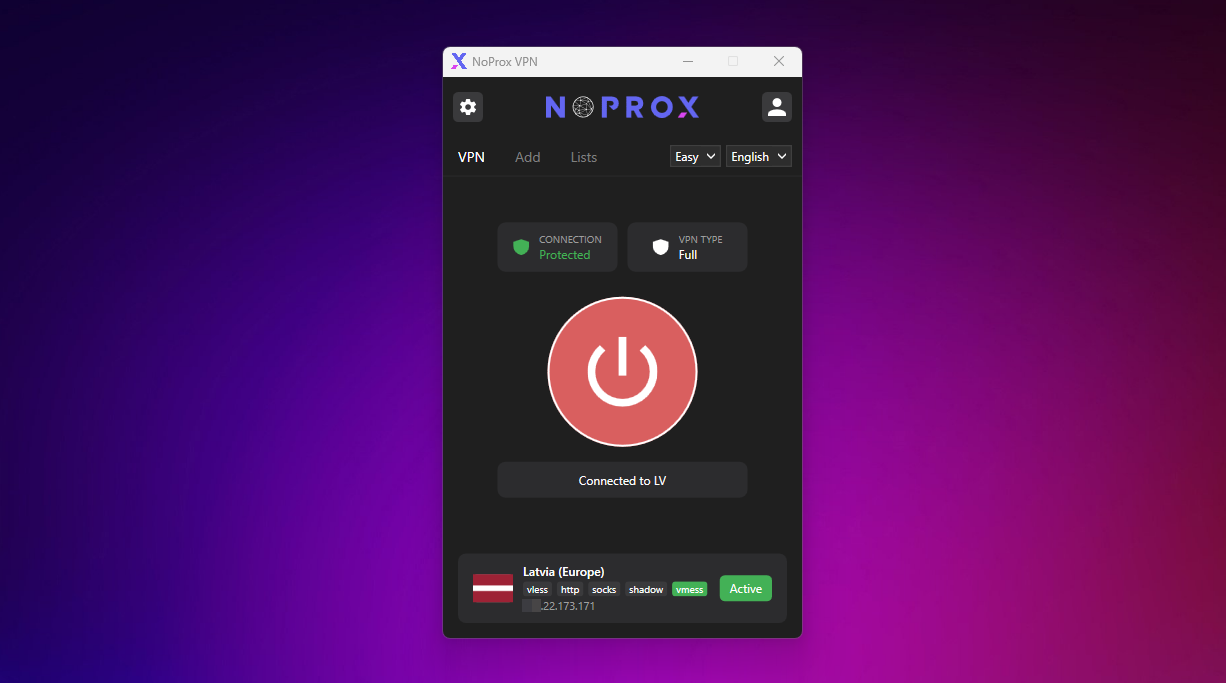Click the Latvia flag icon
The width and height of the screenshot is (1226, 683).
[x=493, y=589]
